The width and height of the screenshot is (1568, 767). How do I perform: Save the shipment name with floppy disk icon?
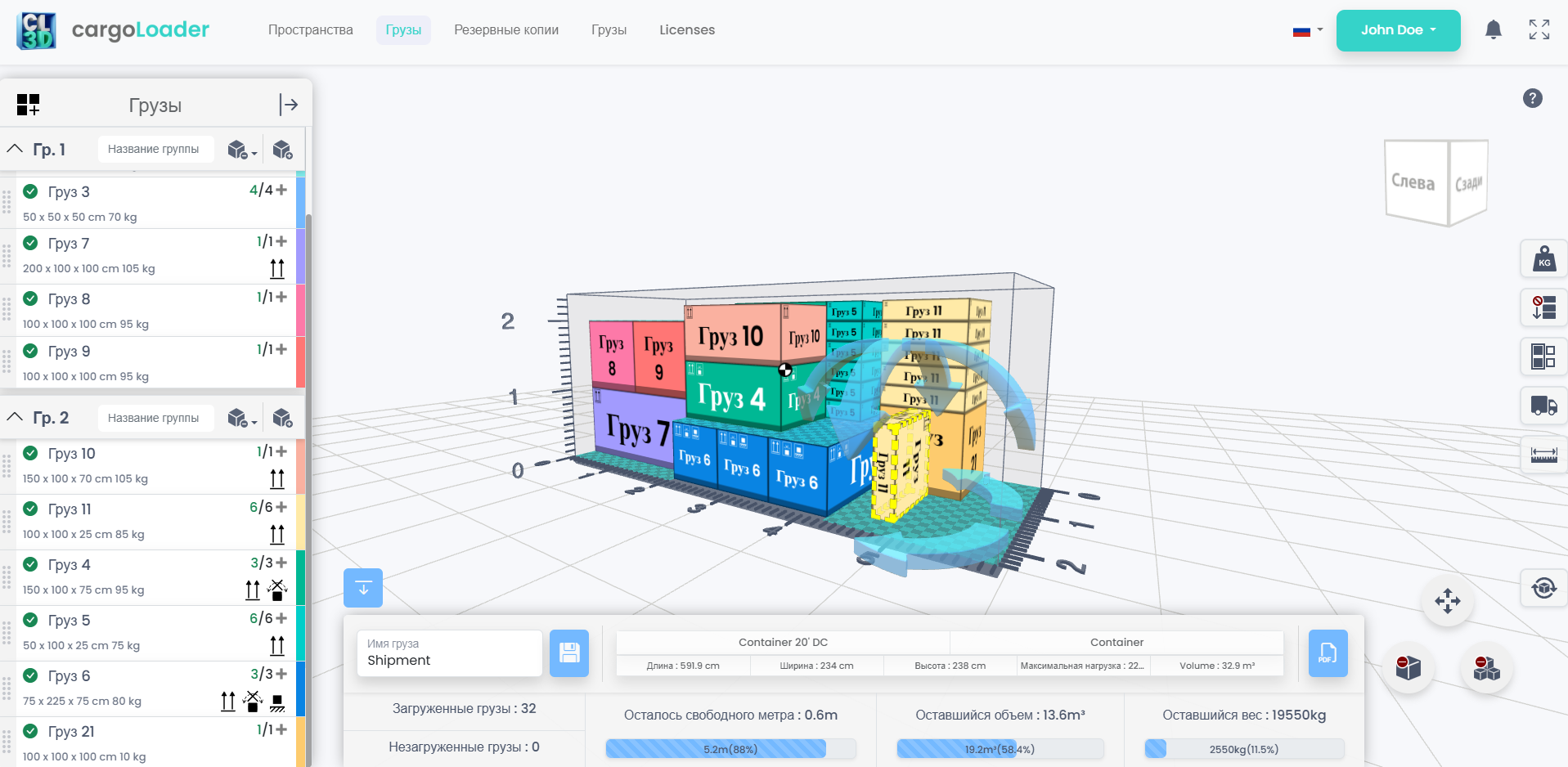coord(569,653)
